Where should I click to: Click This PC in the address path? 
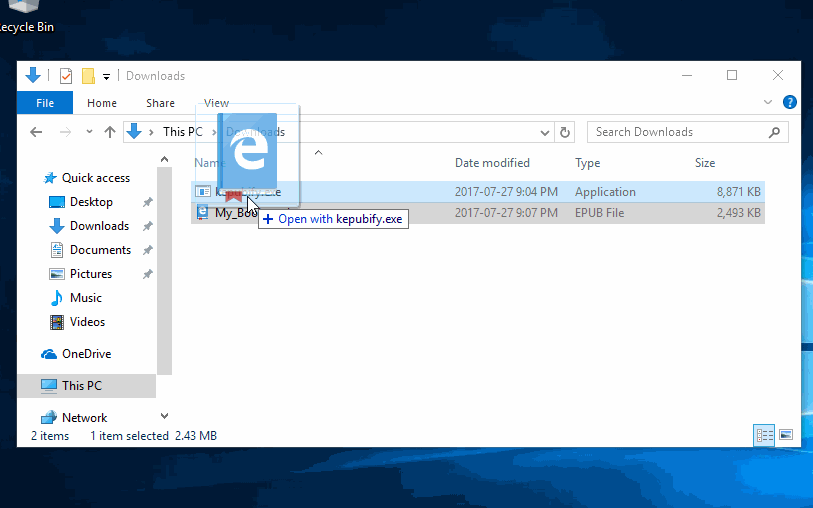pos(183,132)
